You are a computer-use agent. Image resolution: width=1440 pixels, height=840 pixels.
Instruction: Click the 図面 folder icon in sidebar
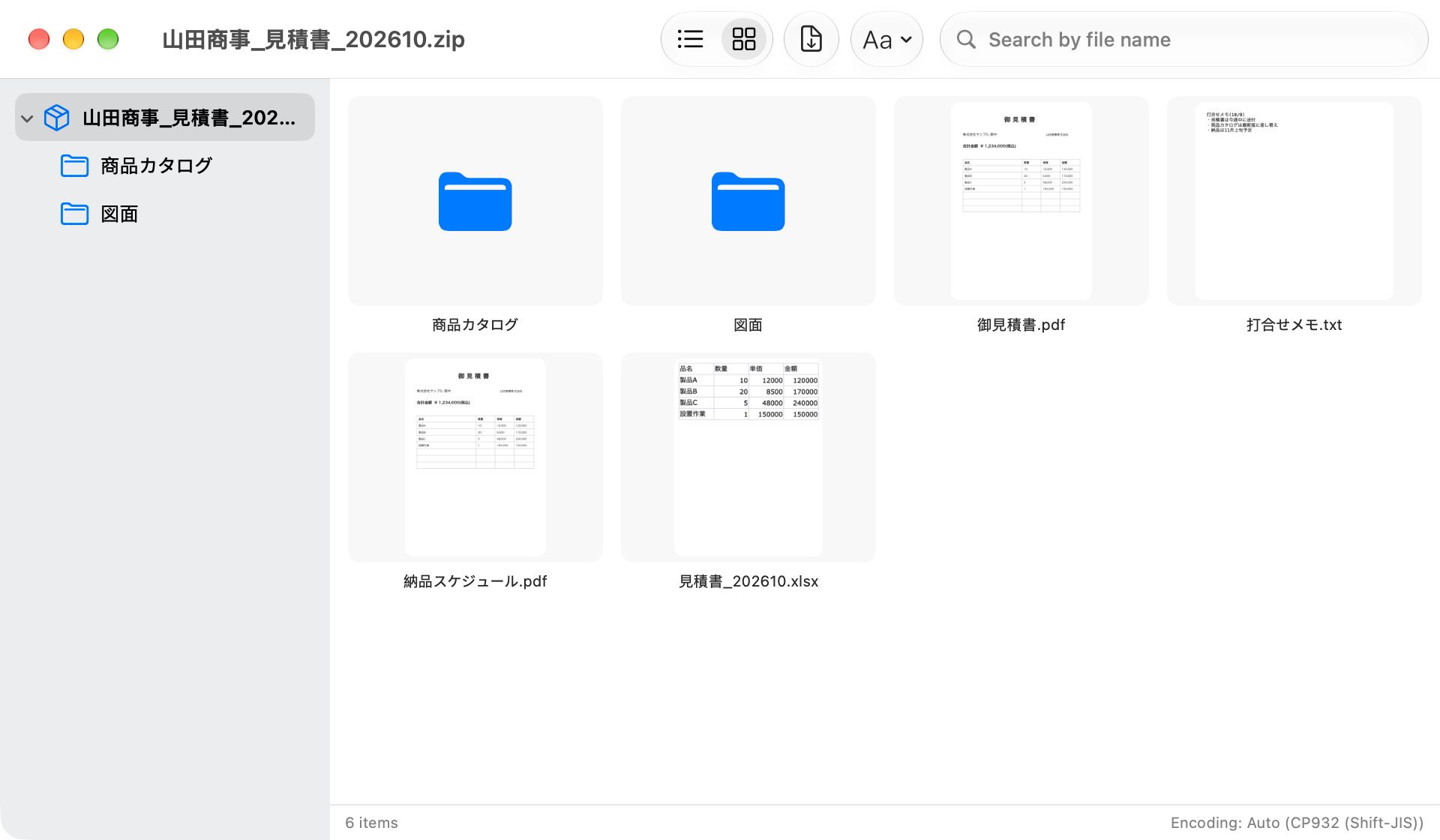click(x=74, y=214)
